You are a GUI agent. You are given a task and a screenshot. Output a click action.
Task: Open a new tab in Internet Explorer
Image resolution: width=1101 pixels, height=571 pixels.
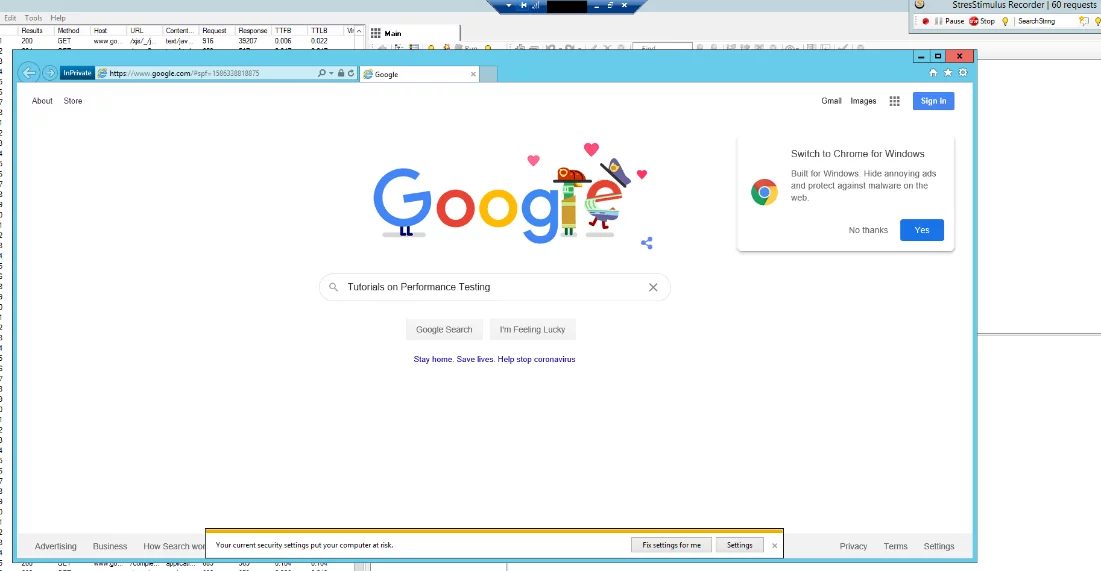pos(489,74)
